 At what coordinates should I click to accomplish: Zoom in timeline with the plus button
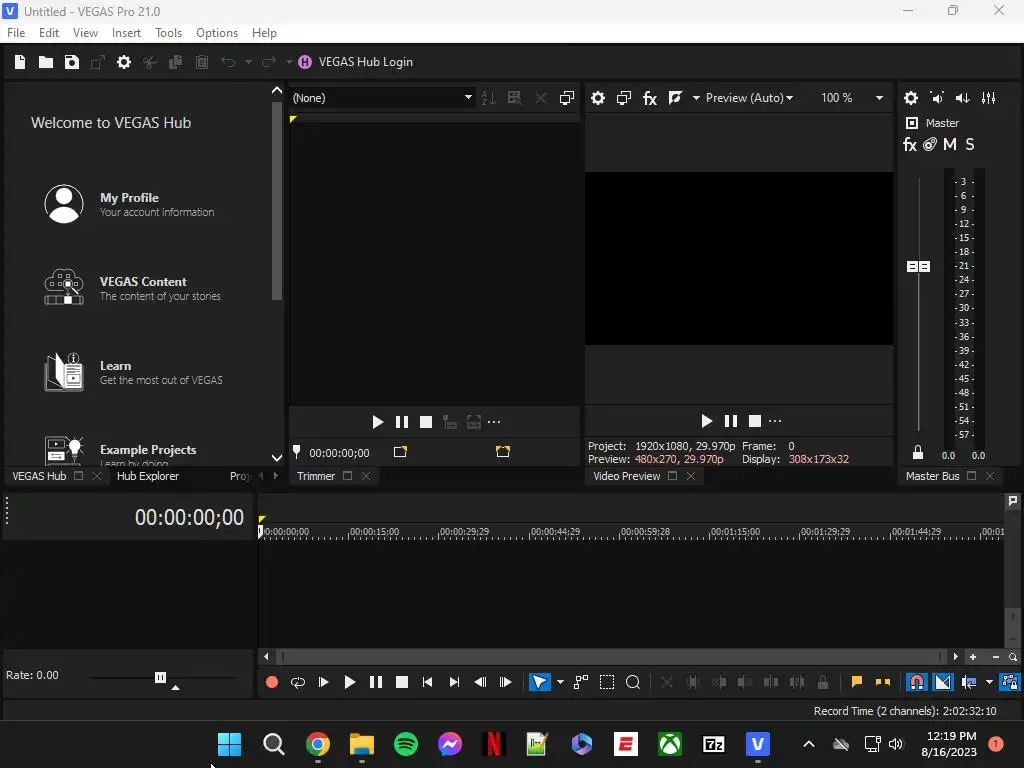pos(973,657)
